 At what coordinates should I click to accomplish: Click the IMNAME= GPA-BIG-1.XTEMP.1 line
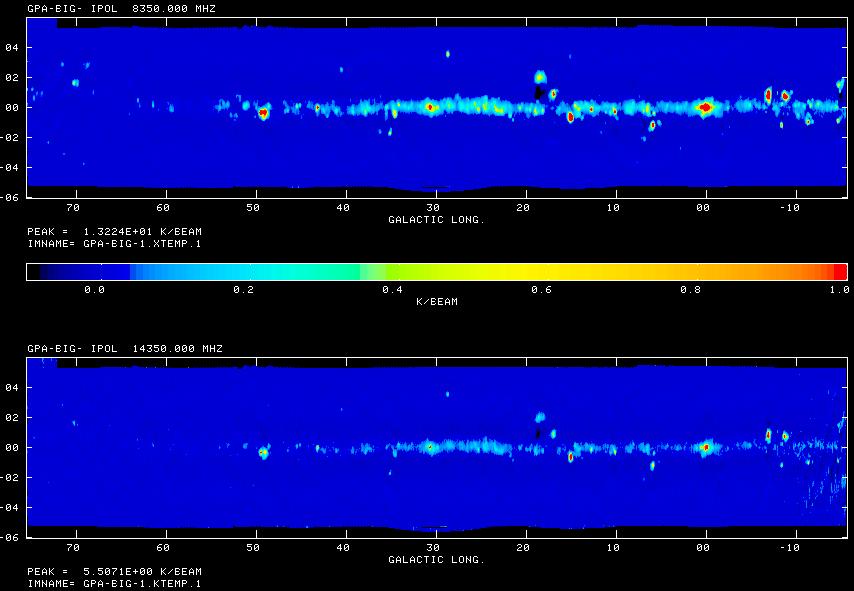114,243
